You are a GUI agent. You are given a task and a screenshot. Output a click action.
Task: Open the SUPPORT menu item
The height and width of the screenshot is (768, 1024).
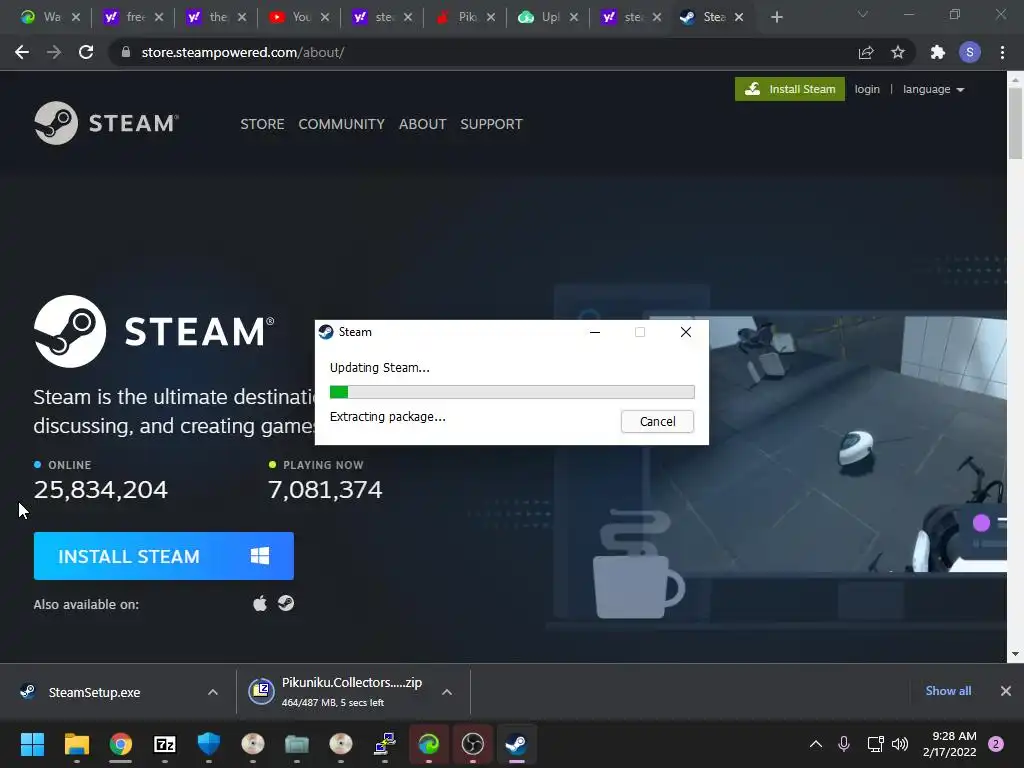(491, 124)
